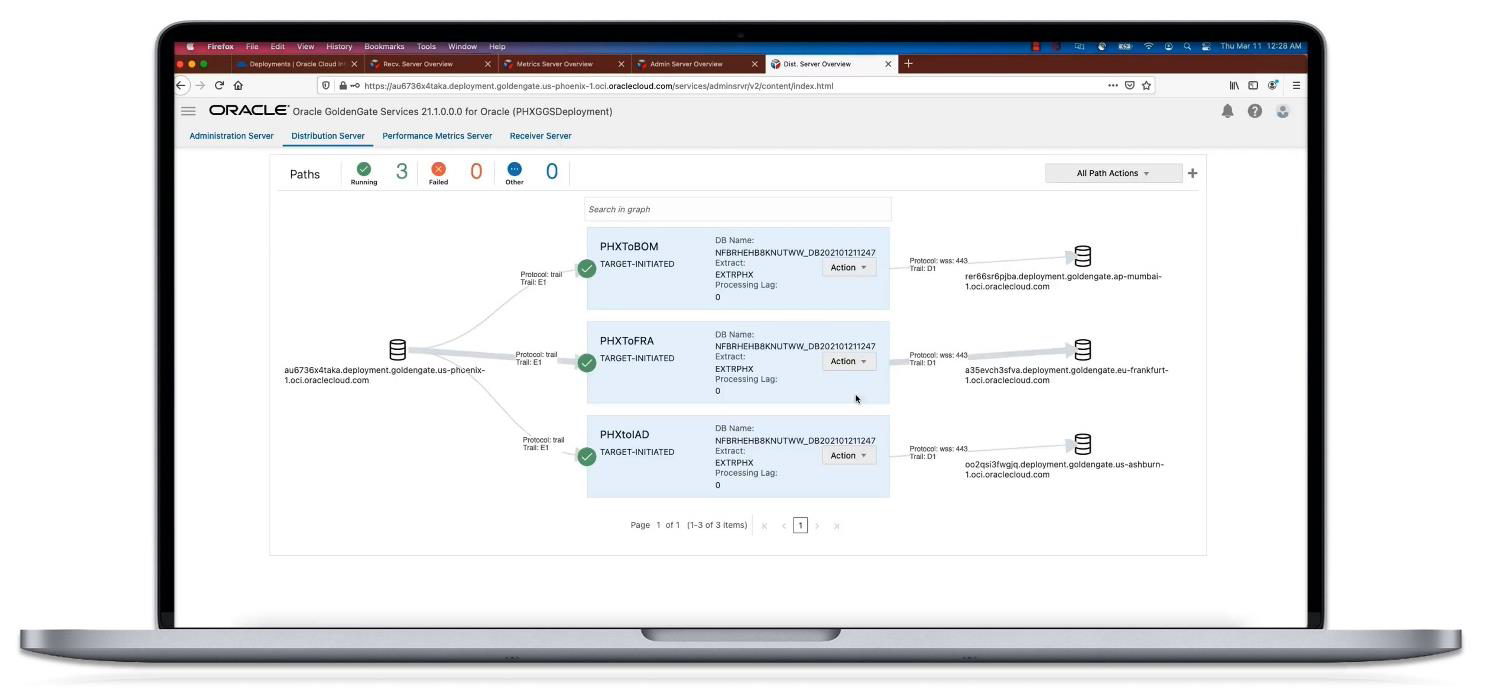1486x699 pixels.
Task: Open the Action dropdown for PHXToFRA
Action: [x=849, y=361]
